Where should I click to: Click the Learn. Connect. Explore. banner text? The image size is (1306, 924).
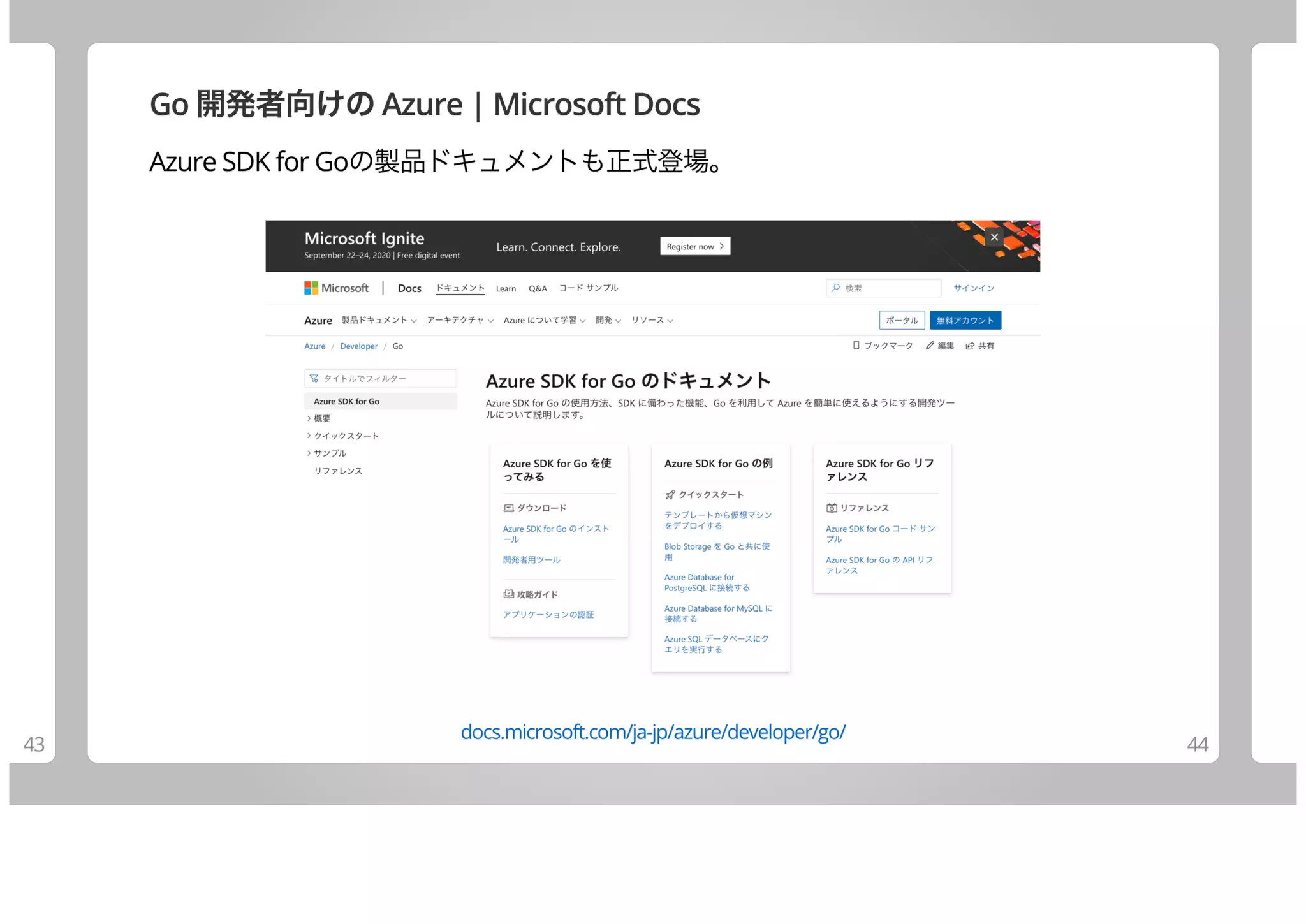point(559,247)
